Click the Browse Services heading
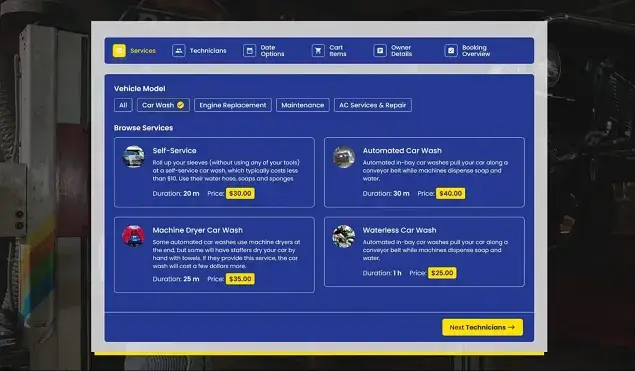The height and width of the screenshot is (371, 635). pos(143,128)
